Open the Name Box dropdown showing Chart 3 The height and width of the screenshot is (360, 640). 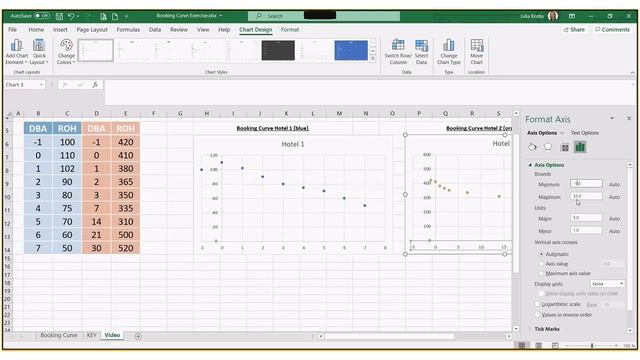(41, 84)
